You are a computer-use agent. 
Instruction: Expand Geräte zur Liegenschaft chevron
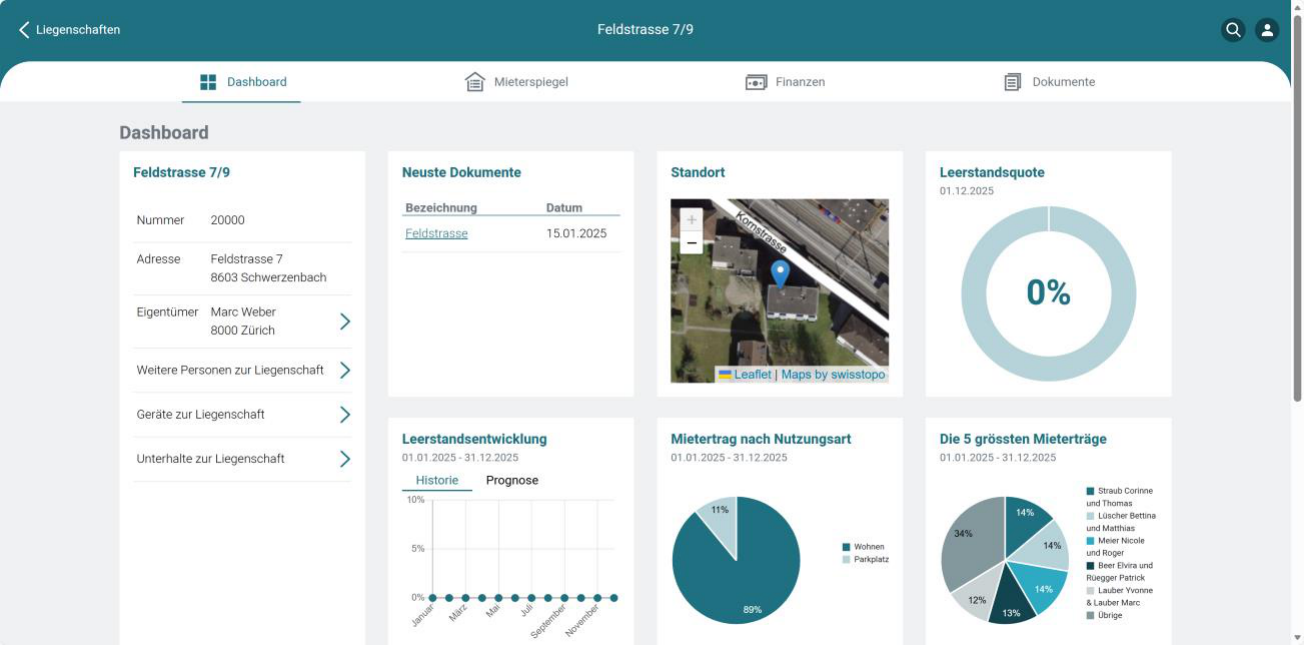[344, 414]
